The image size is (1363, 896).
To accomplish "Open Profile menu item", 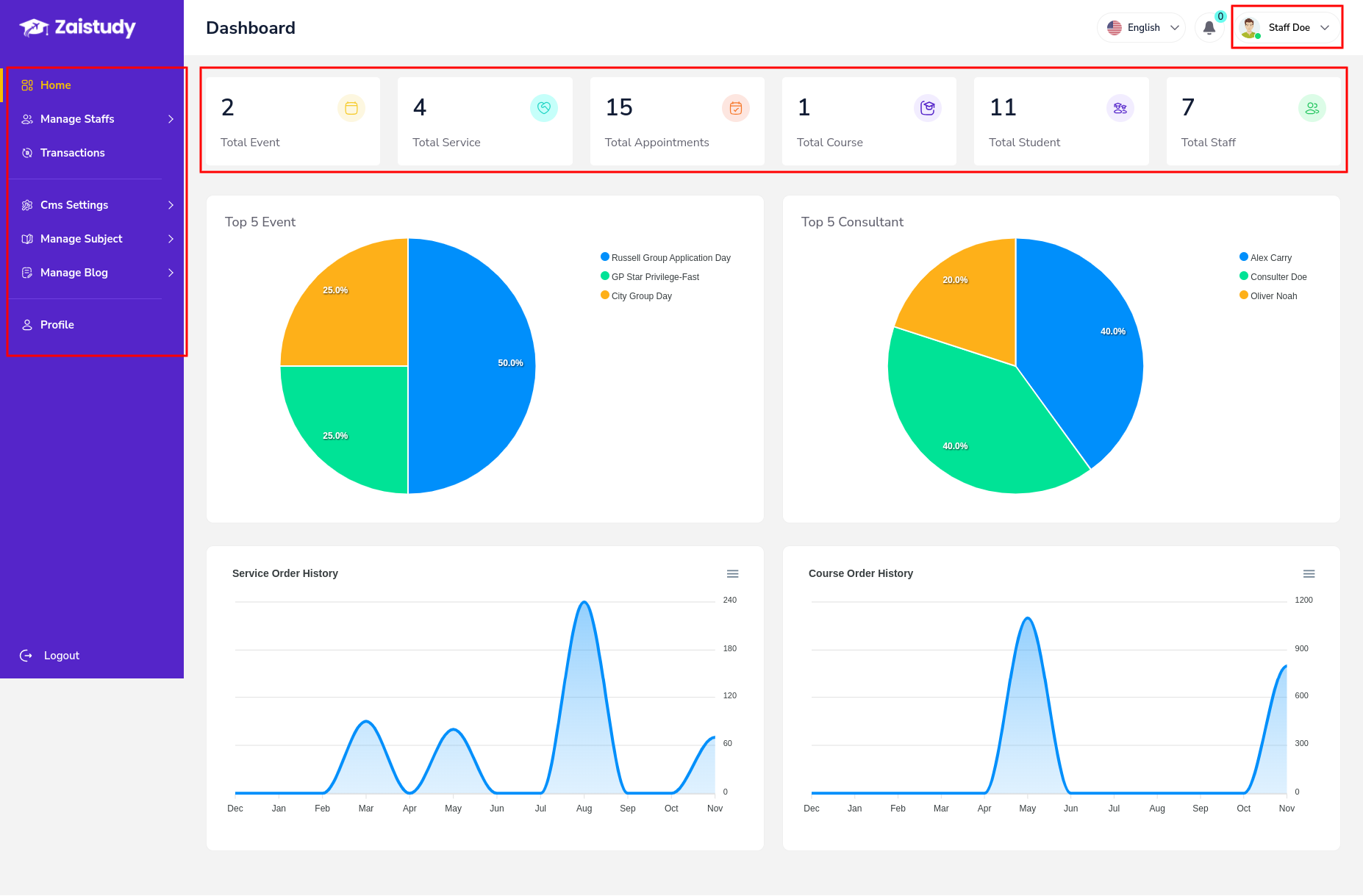I will point(92,325).
